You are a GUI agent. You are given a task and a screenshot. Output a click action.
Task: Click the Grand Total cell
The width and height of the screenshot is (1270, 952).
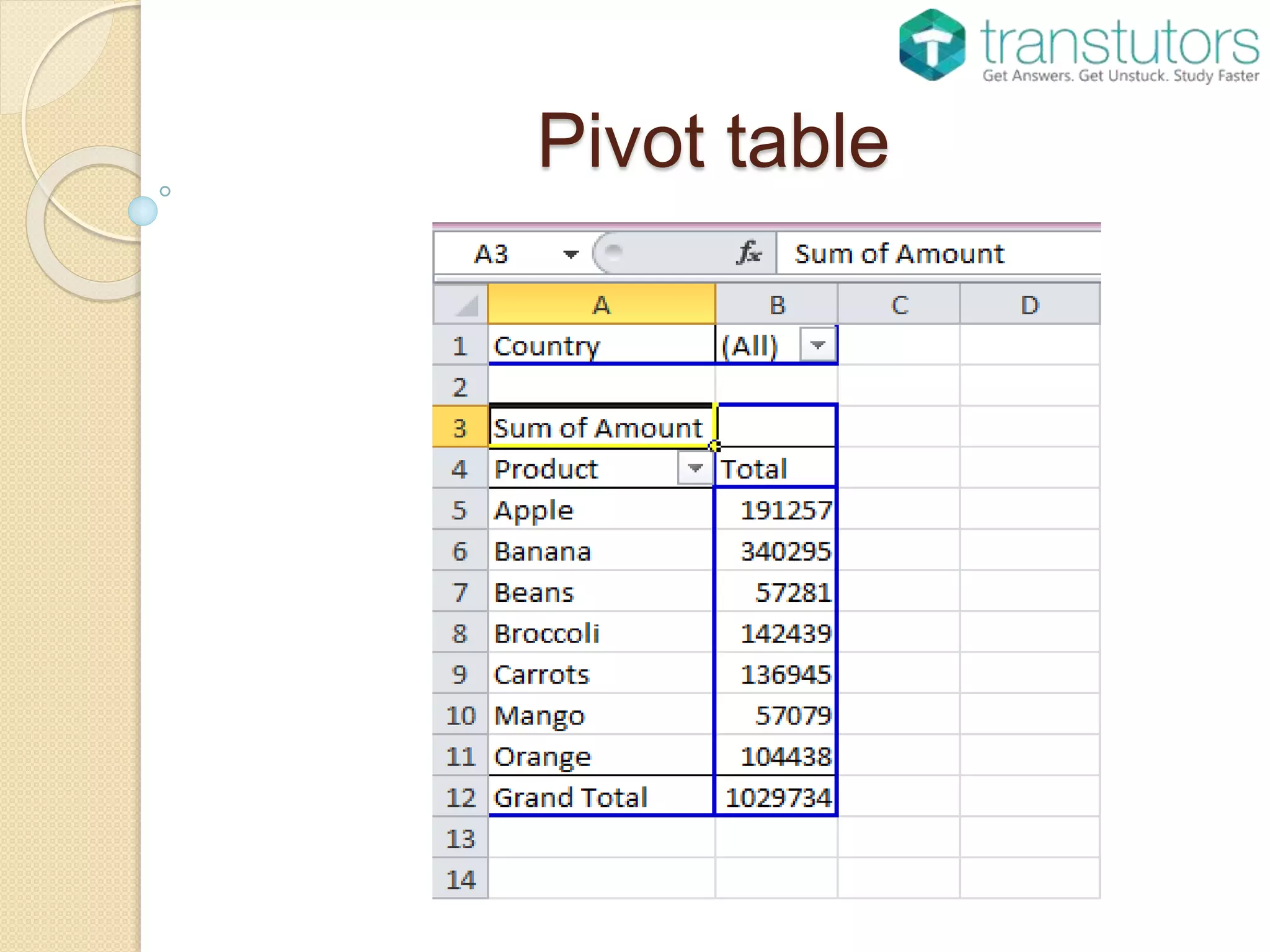click(x=571, y=797)
